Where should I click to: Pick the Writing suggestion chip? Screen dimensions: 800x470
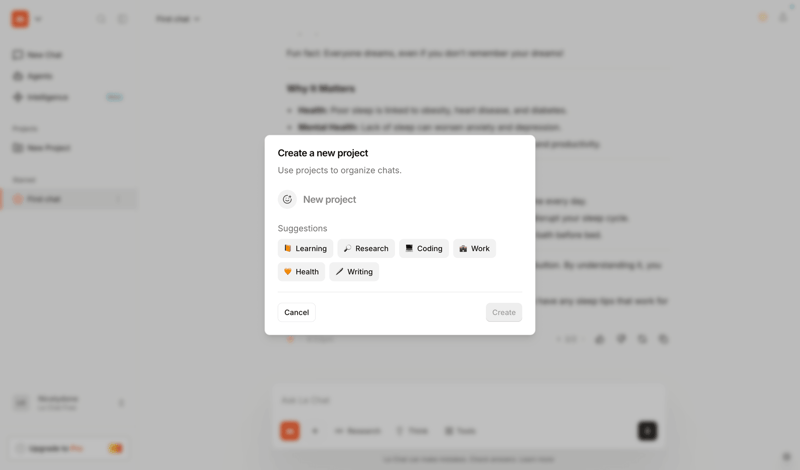pyautogui.click(x=354, y=271)
